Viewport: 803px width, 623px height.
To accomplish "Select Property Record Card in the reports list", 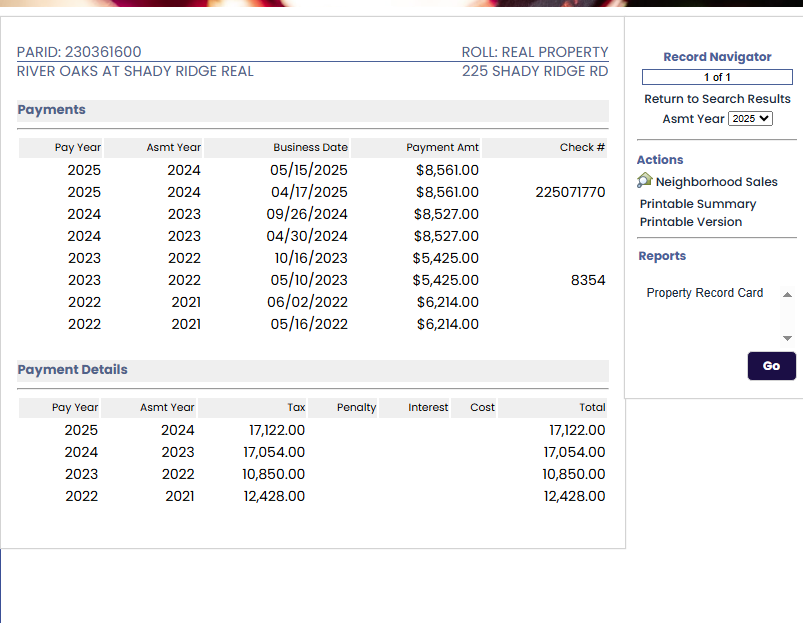I will (704, 293).
